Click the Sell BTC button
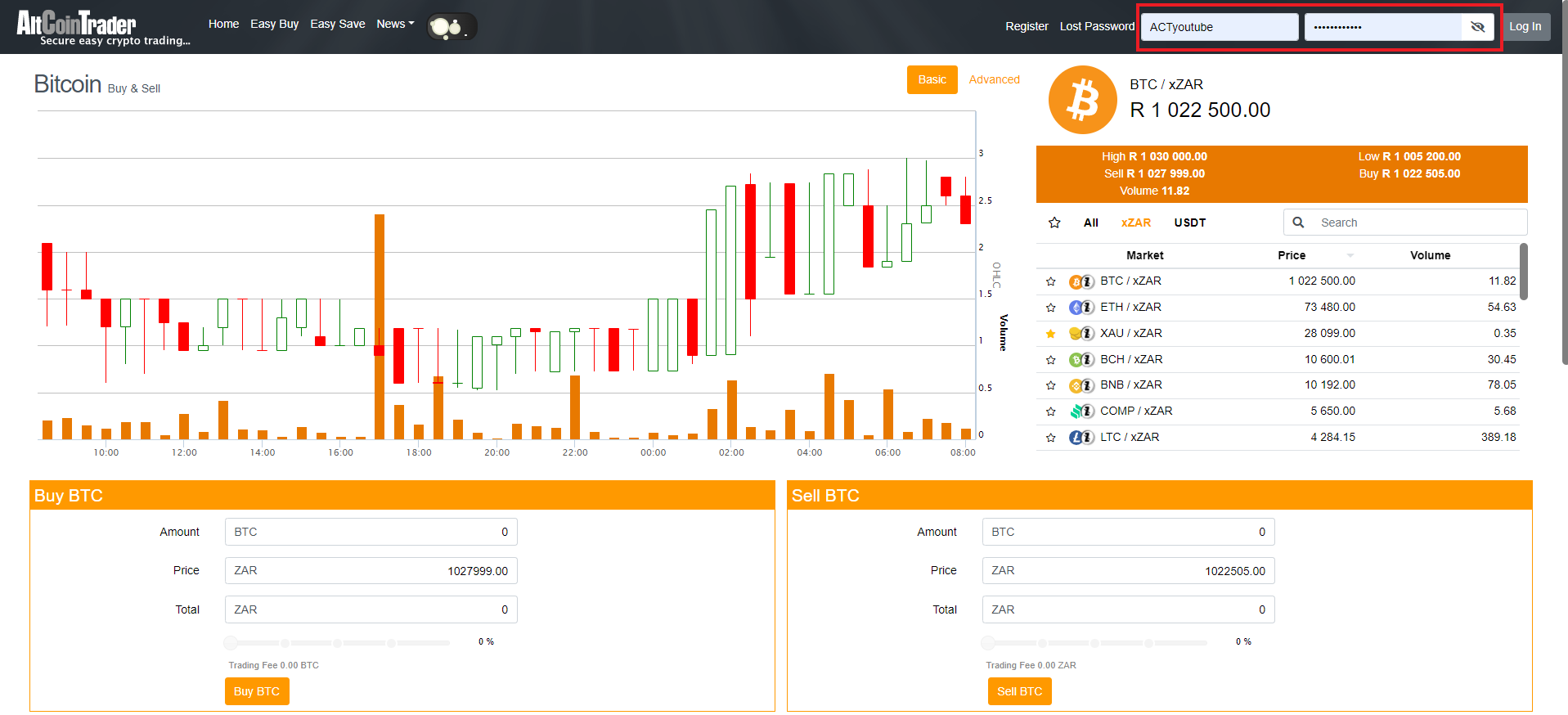Viewport: 1568px width, 715px height. (1019, 691)
